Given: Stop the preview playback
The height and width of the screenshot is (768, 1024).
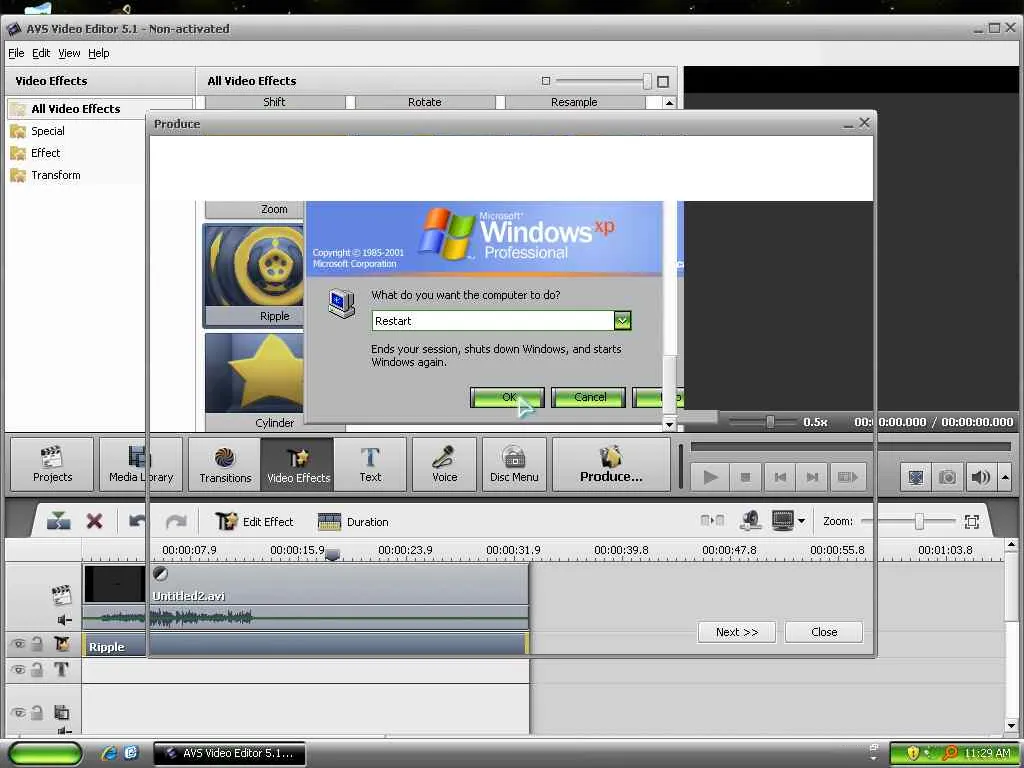Looking at the screenshot, I should pos(745,477).
